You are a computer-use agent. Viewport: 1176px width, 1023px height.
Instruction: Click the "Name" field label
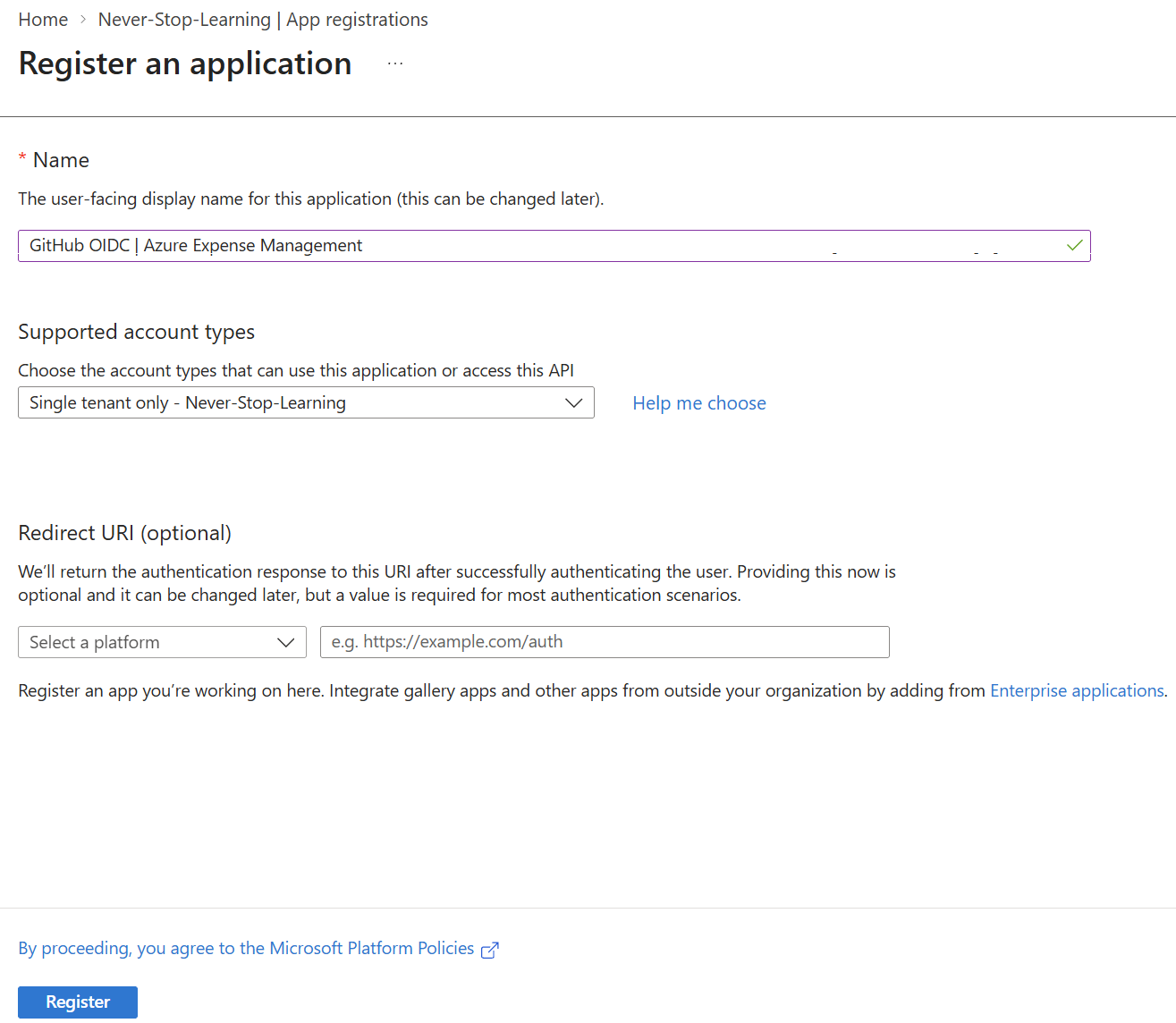coord(61,160)
